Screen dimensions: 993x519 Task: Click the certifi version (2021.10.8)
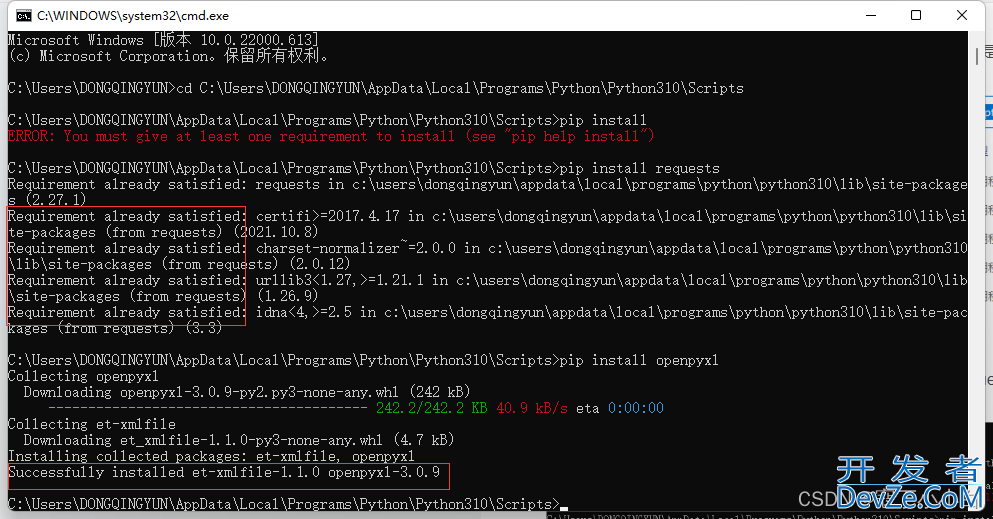pyautogui.click(x=276, y=232)
